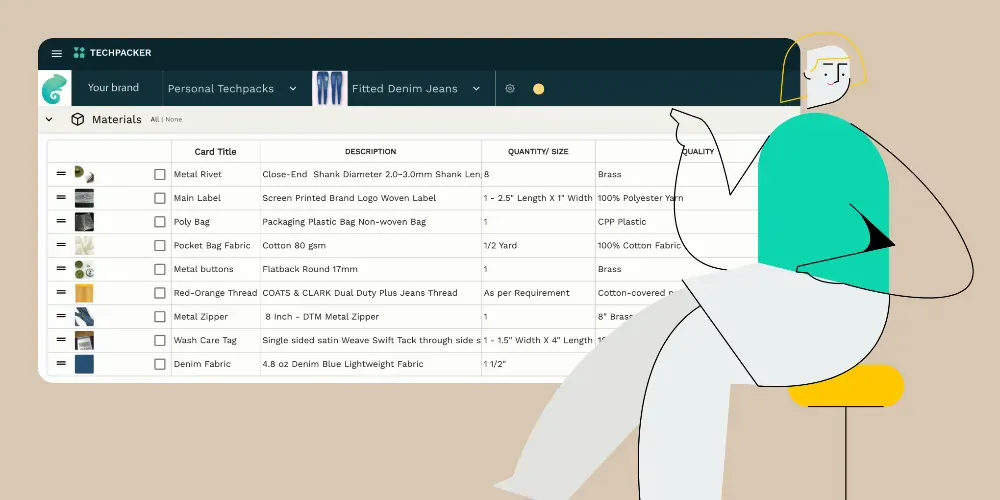1000x500 pixels.
Task: Collapse the Materials section
Action: click(x=49, y=119)
